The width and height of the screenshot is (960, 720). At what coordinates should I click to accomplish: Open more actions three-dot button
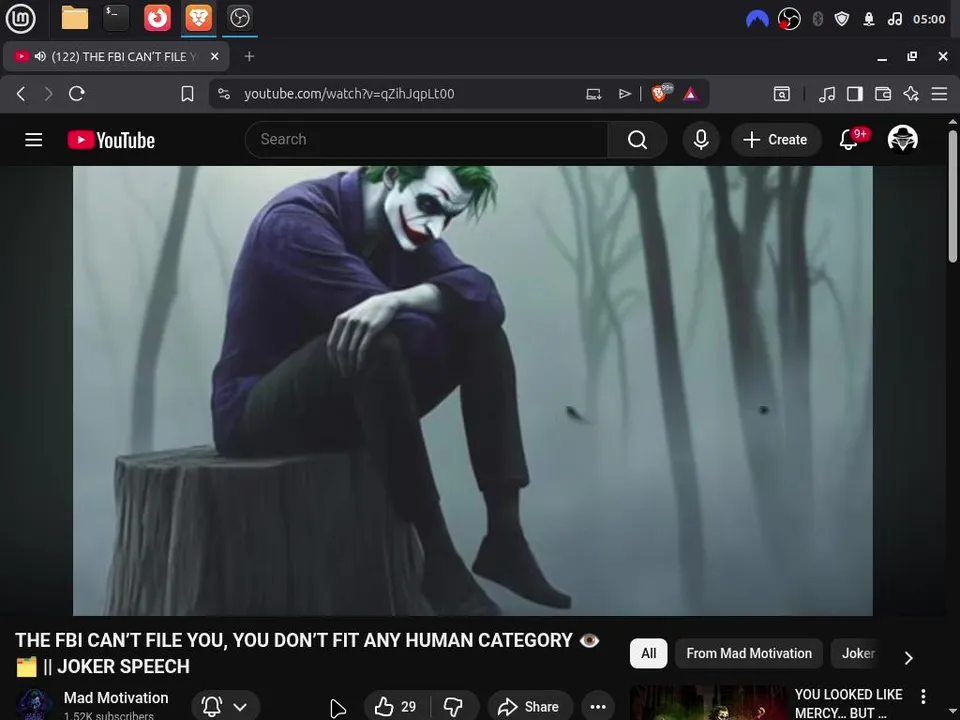point(598,707)
